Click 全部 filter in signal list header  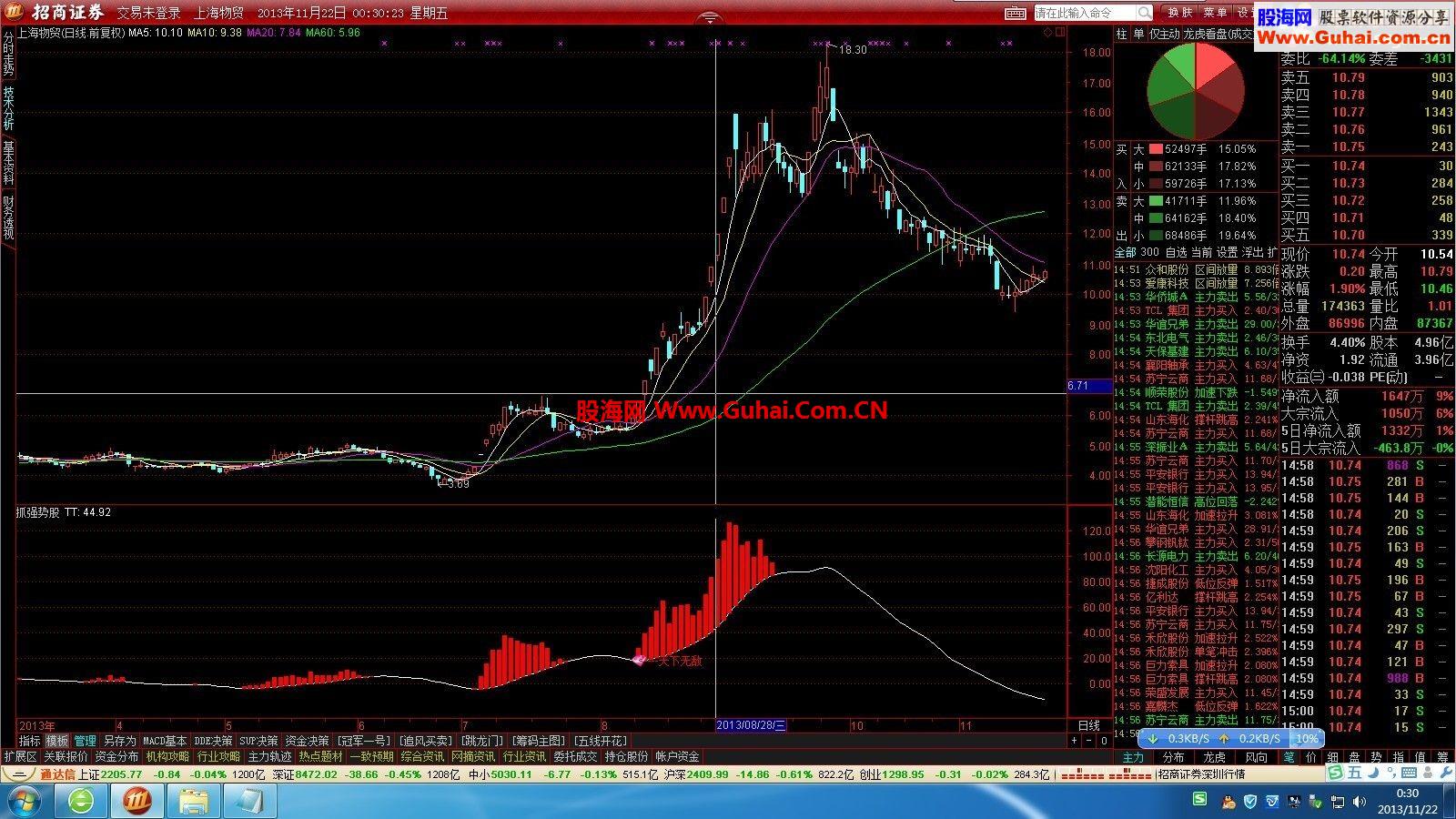1126,252
